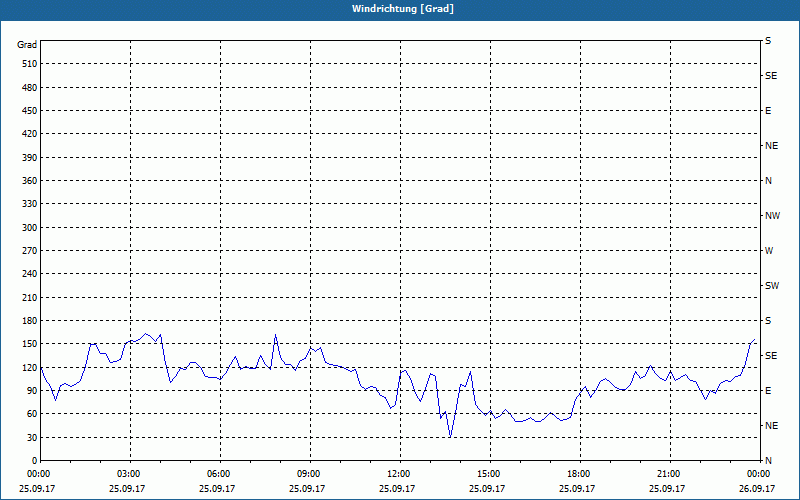Click the 21:00 time label
800x500 pixels.
coord(669,474)
